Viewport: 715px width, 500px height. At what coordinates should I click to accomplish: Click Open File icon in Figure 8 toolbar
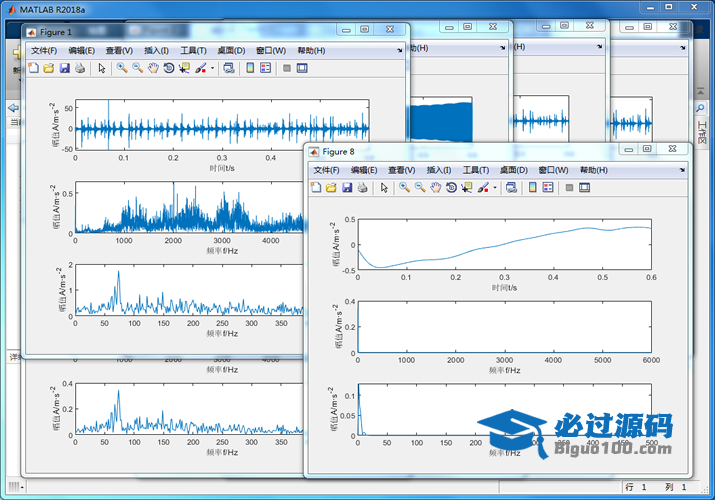[x=332, y=188]
